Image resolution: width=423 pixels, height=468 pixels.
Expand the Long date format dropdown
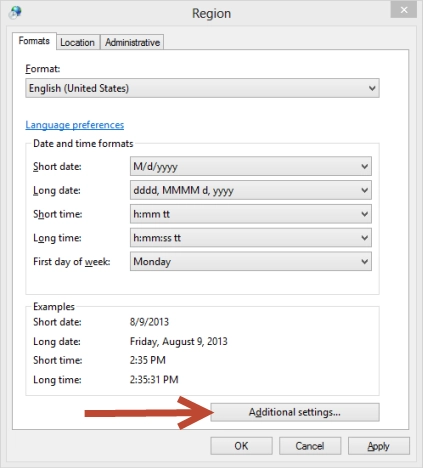[251, 190]
